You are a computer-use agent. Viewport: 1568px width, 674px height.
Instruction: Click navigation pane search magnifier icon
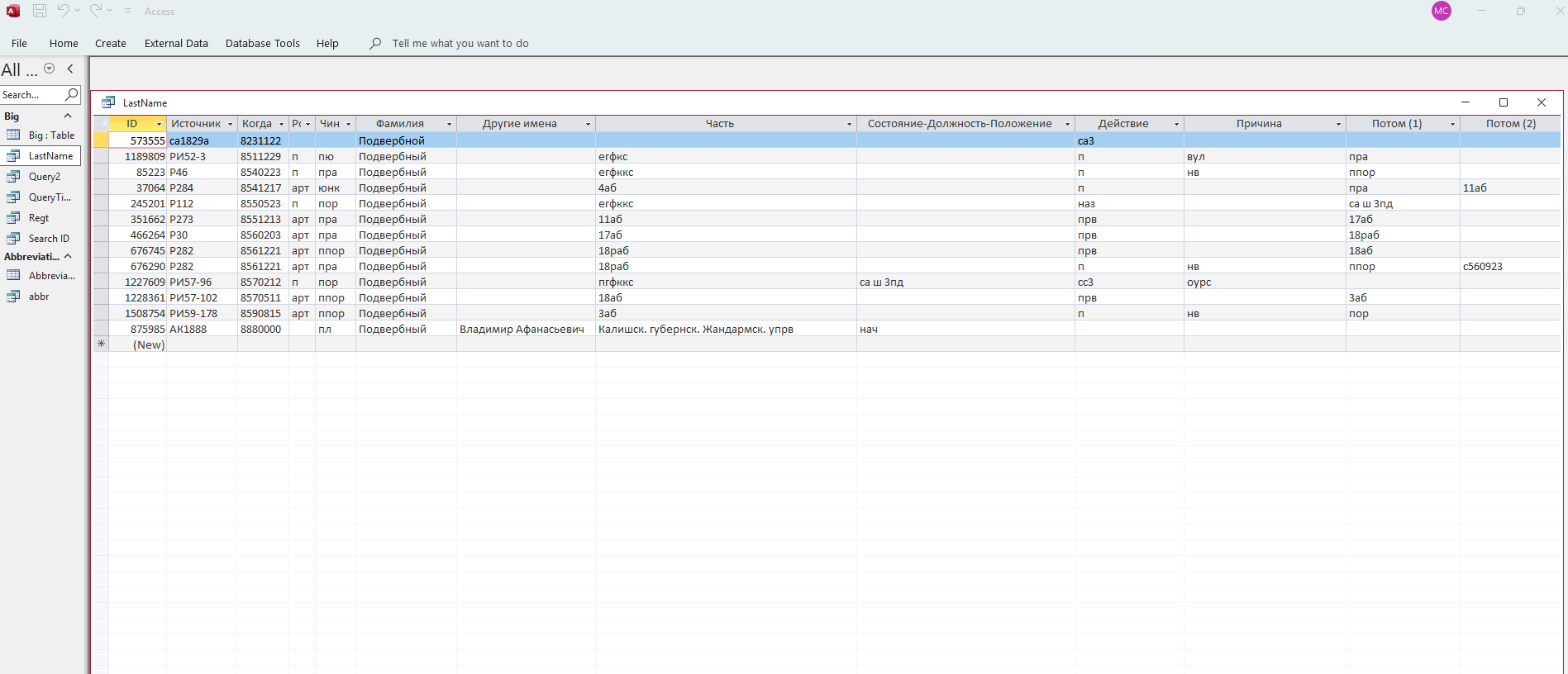pos(72,95)
